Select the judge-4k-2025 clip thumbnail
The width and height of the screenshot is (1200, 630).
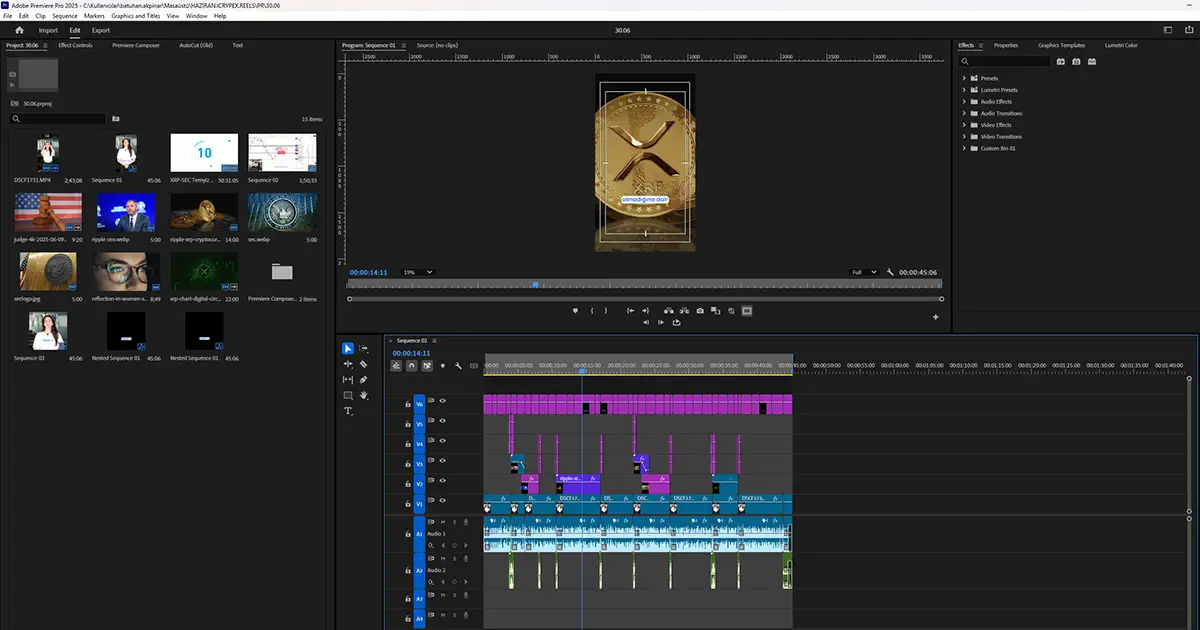point(49,213)
